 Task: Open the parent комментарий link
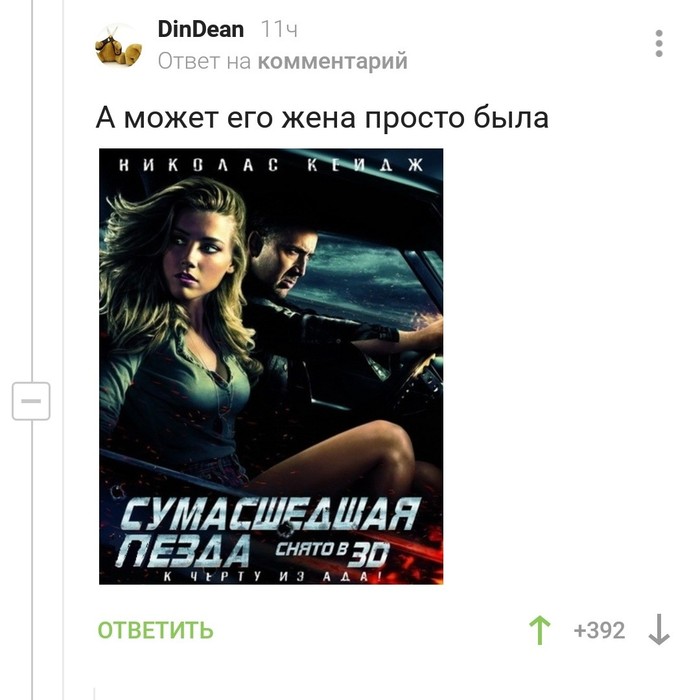[x=333, y=61]
